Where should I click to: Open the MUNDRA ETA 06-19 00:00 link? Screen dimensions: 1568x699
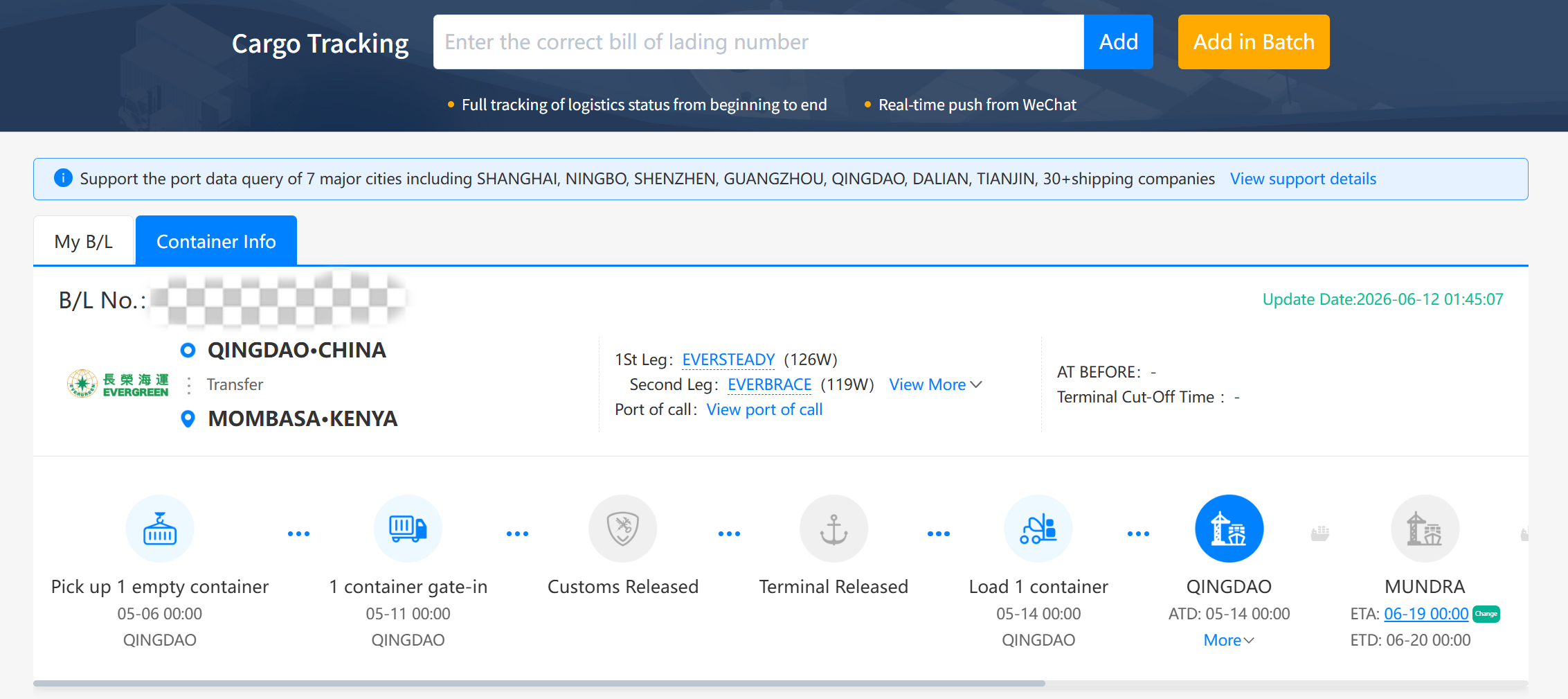click(x=1426, y=614)
